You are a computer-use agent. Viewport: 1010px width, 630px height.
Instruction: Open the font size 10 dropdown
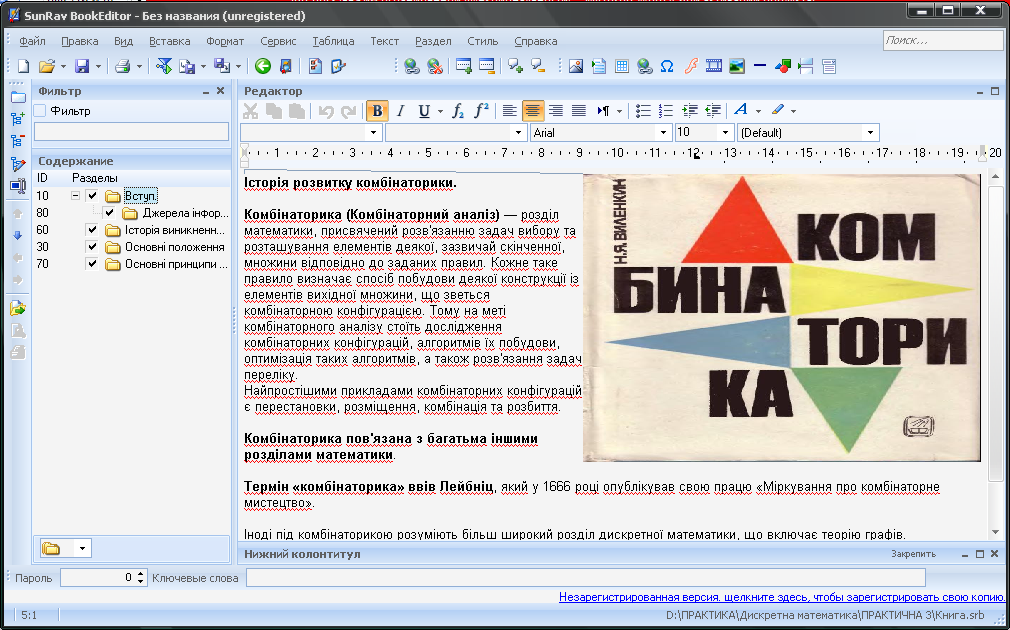[725, 133]
